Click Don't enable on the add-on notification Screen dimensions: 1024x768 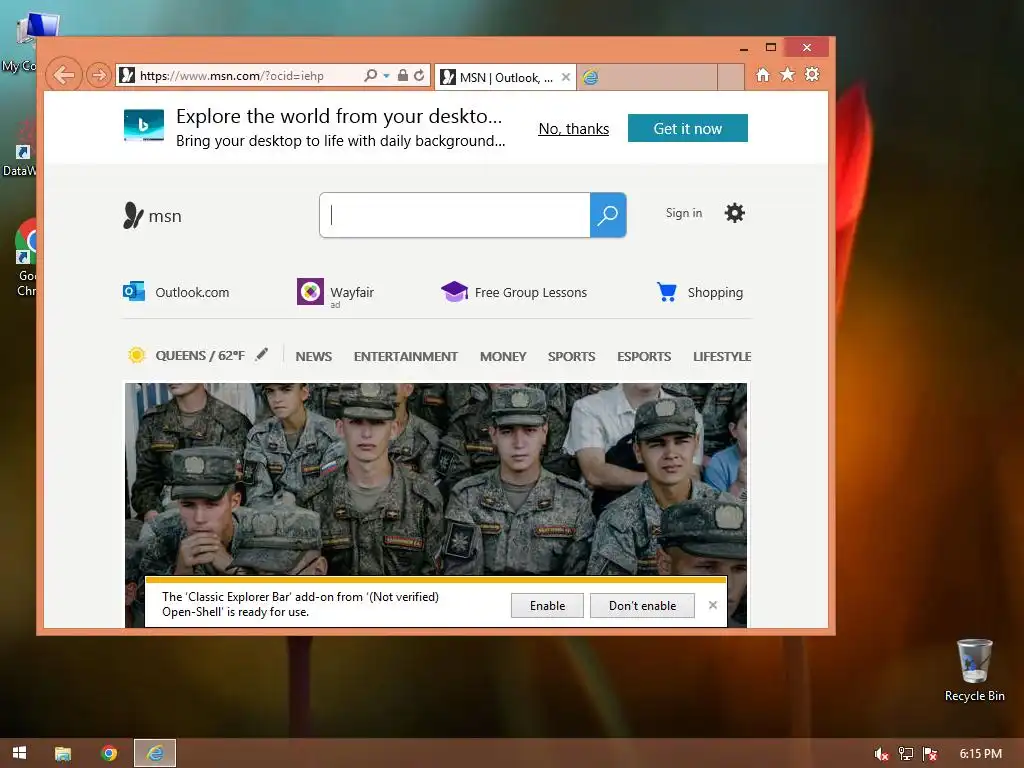click(x=642, y=605)
